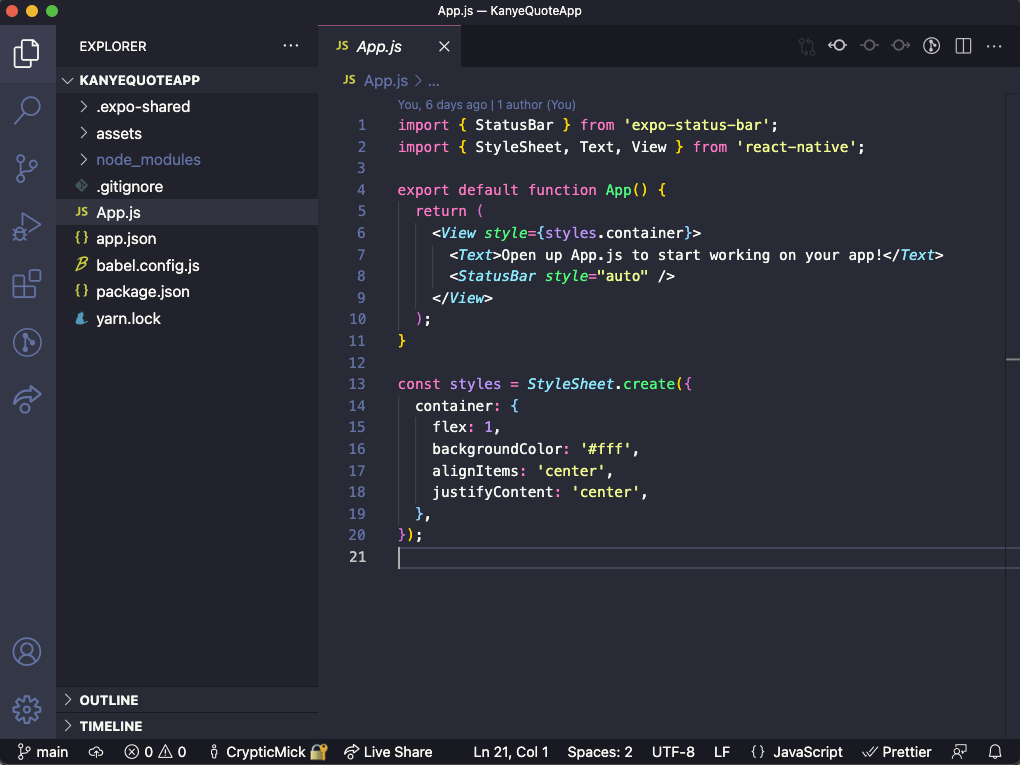Image resolution: width=1020 pixels, height=765 pixels.
Task: Click the backgroundColor '#fff' value
Action: click(605, 449)
